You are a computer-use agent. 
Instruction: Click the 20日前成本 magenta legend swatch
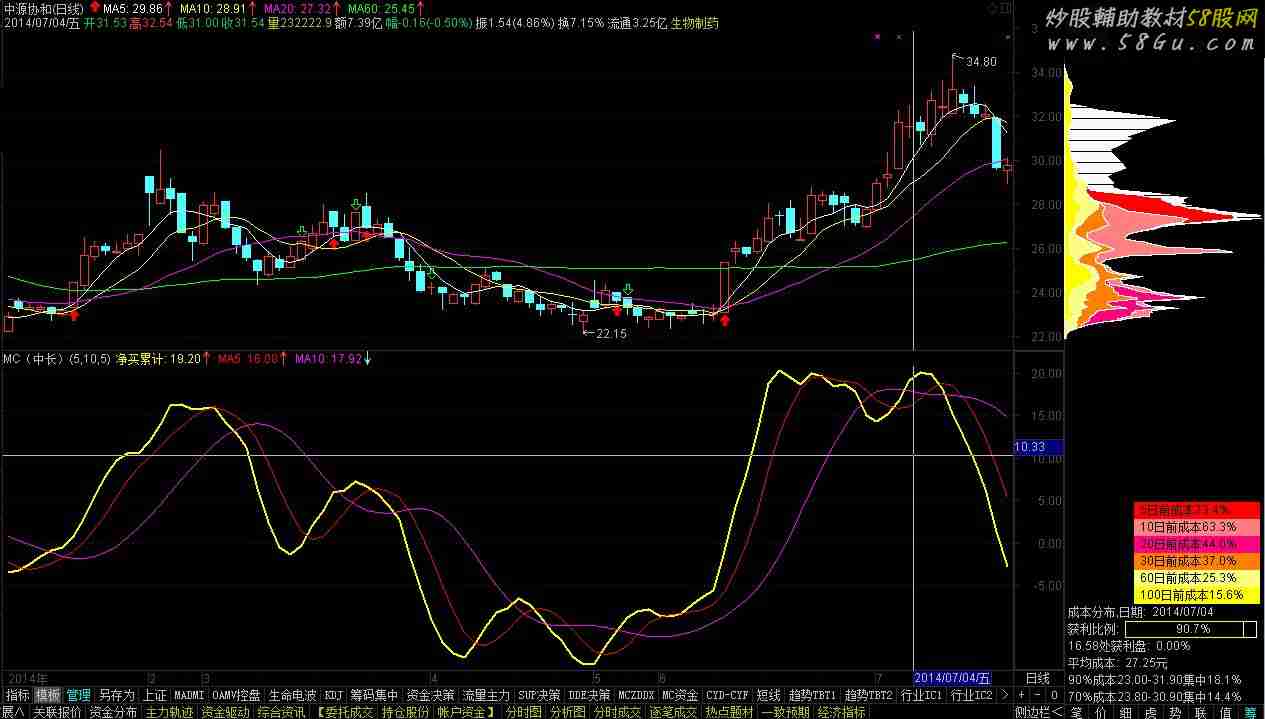point(1197,544)
